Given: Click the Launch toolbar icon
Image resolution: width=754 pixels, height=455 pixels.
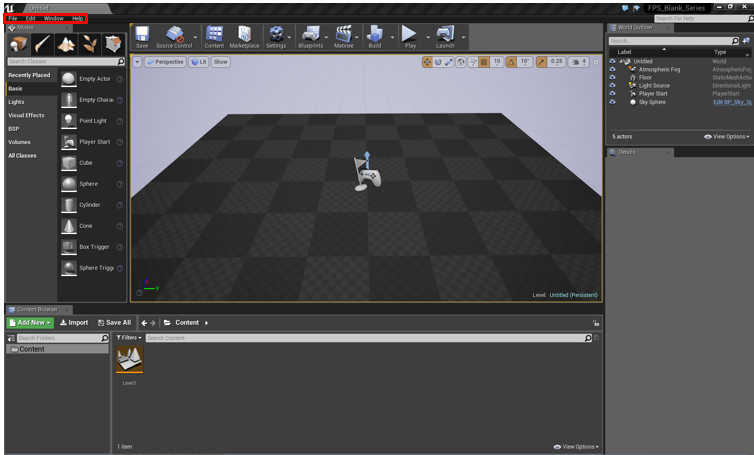Looking at the screenshot, I should (445, 37).
